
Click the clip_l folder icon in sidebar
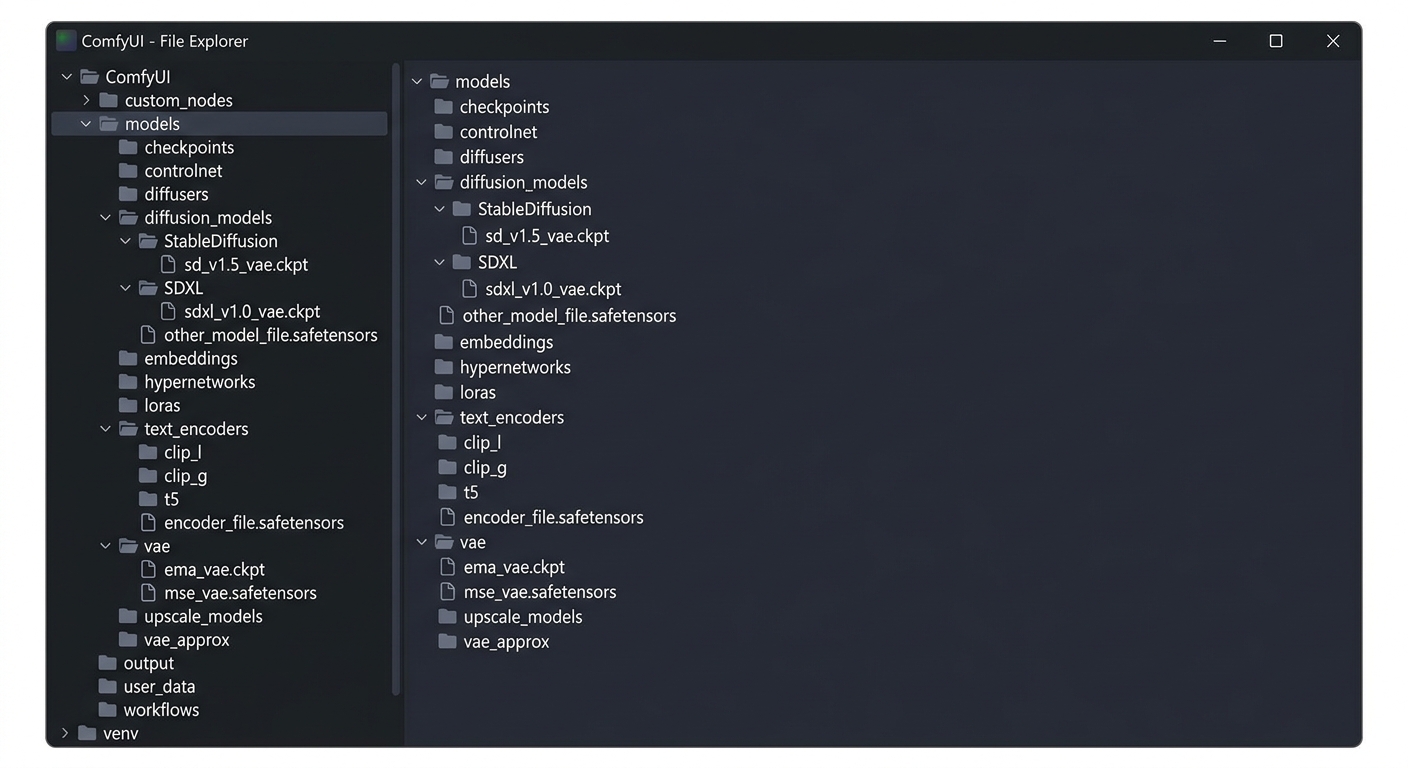pyautogui.click(x=148, y=452)
